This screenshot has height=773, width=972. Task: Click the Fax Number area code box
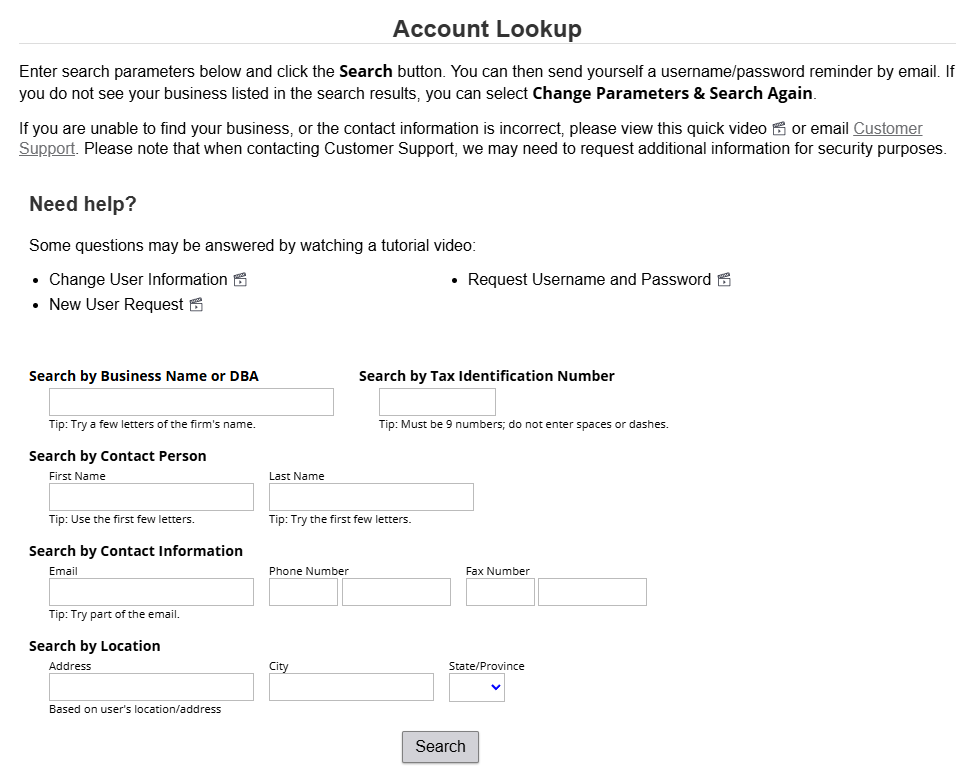[500, 592]
